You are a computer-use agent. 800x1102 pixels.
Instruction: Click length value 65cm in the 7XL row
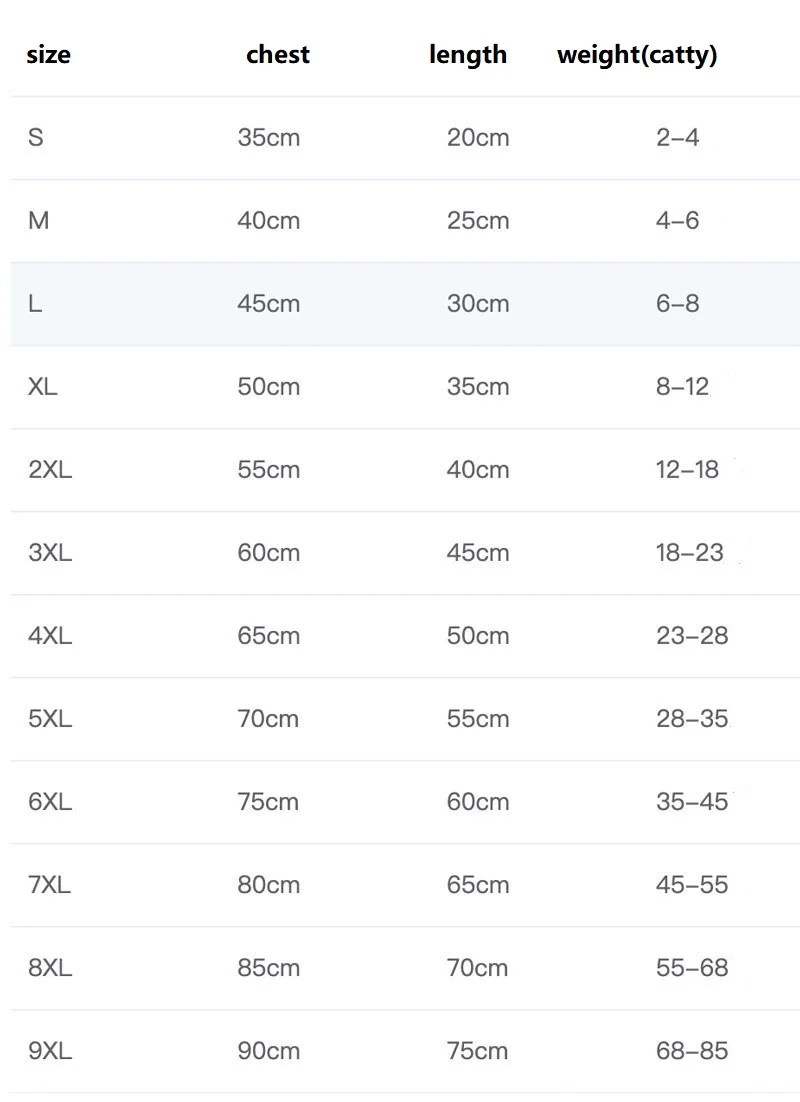[478, 885]
